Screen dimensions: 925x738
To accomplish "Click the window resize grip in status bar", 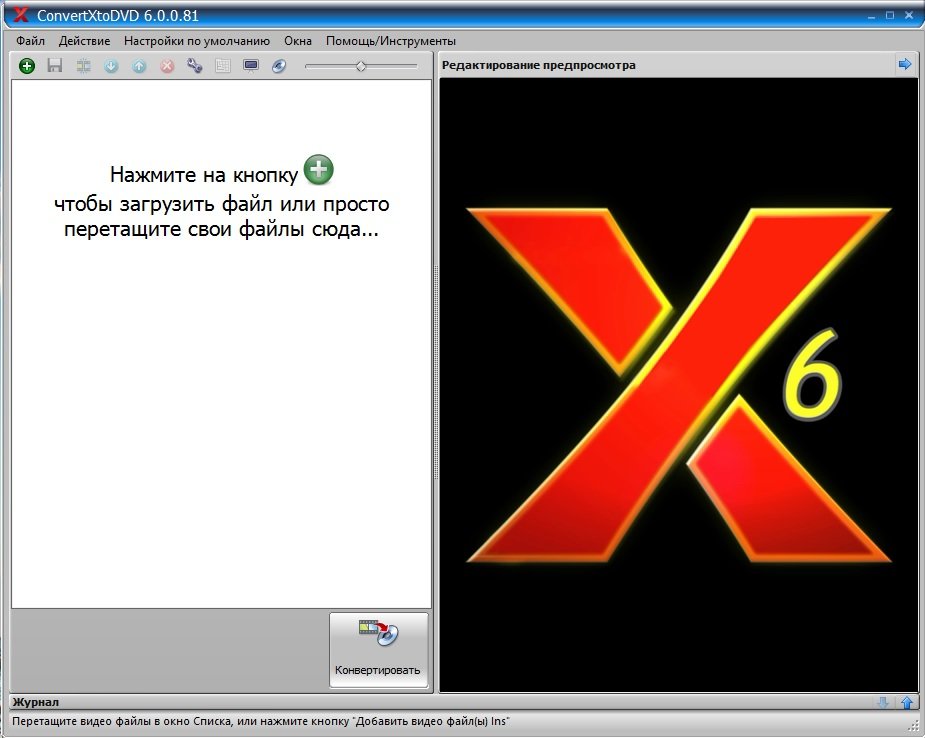I will coord(915,727).
